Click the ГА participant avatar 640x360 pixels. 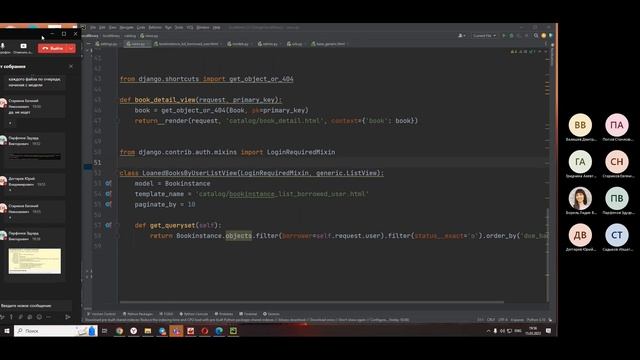(580, 162)
